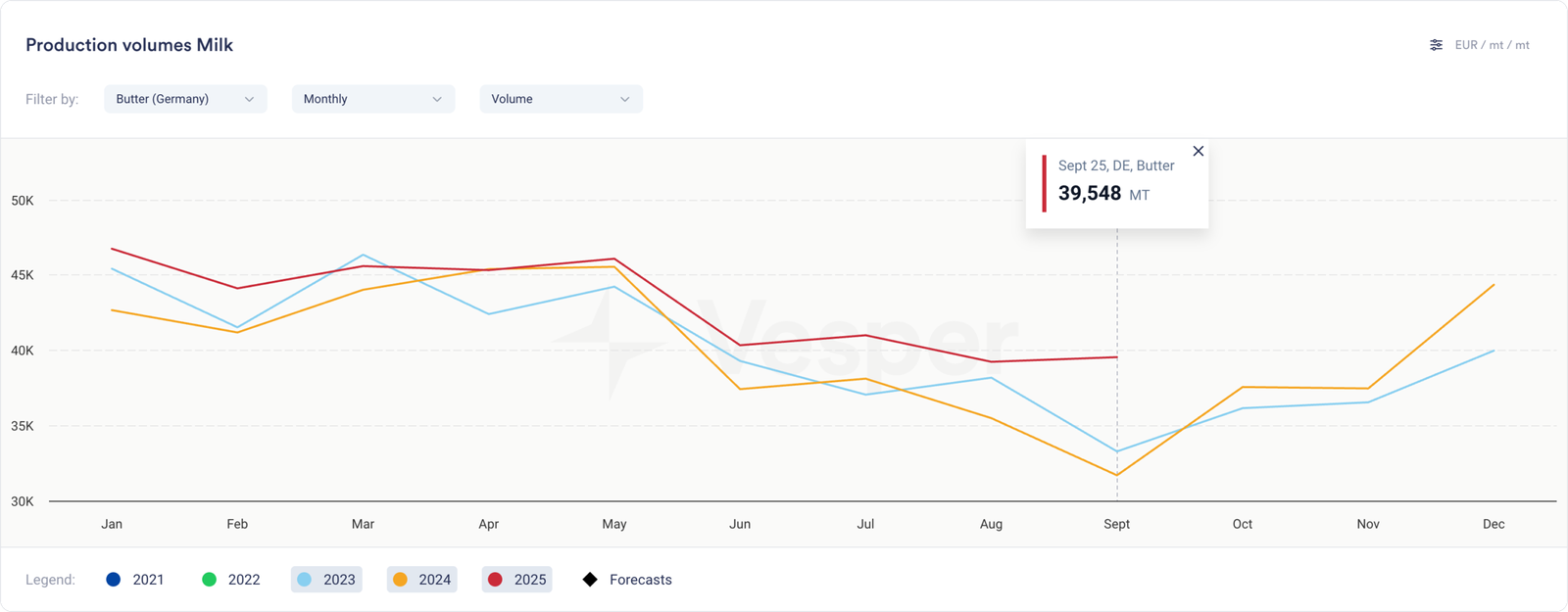This screenshot has width=1568, height=612.
Task: Hide the 2025 series via legend
Action: (529, 580)
